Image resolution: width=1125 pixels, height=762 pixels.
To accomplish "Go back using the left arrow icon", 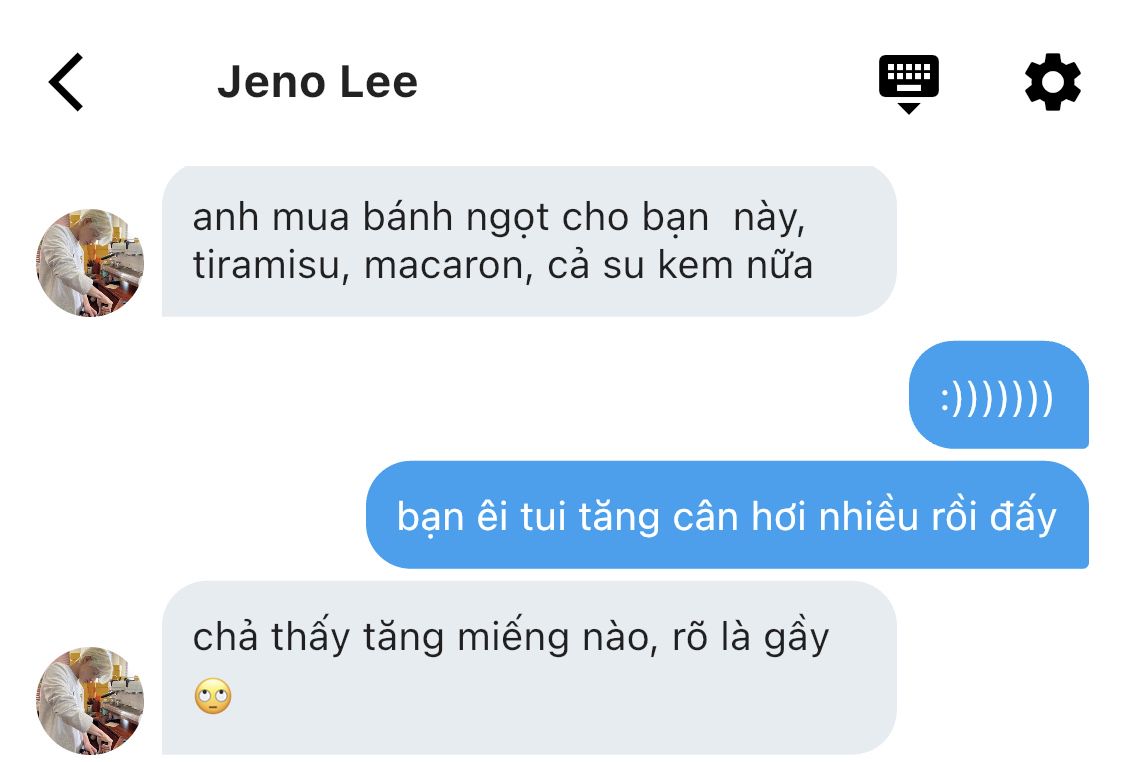I will pos(66,82).
